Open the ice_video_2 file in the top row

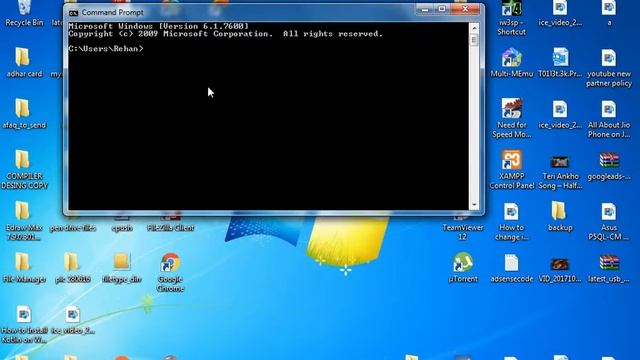point(560,13)
